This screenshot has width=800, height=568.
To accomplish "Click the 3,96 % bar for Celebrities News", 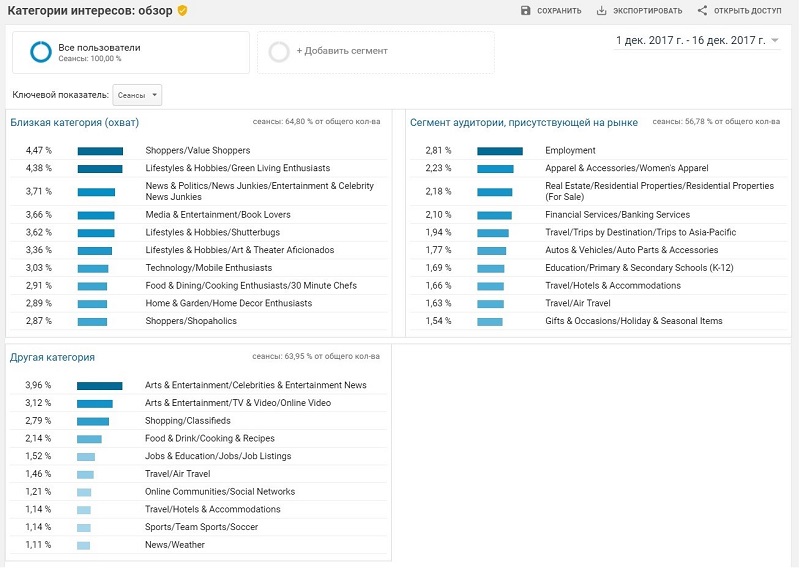I will click(99, 386).
